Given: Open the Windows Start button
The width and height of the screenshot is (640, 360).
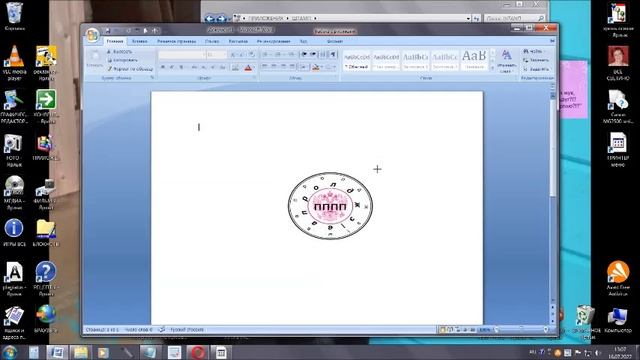Looking at the screenshot, I should pyautogui.click(x=9, y=352).
